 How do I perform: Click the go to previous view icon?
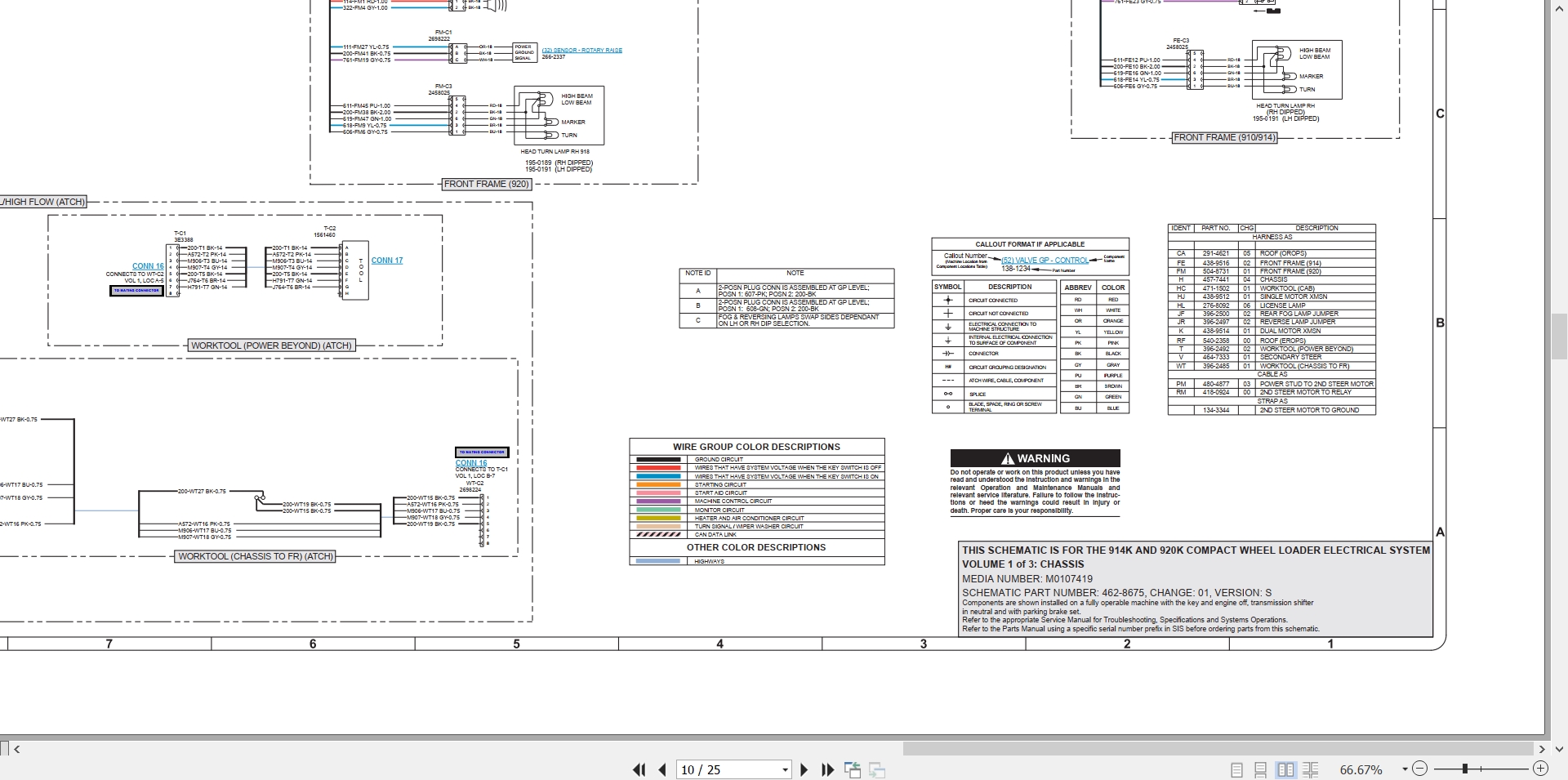pyautogui.click(x=853, y=769)
